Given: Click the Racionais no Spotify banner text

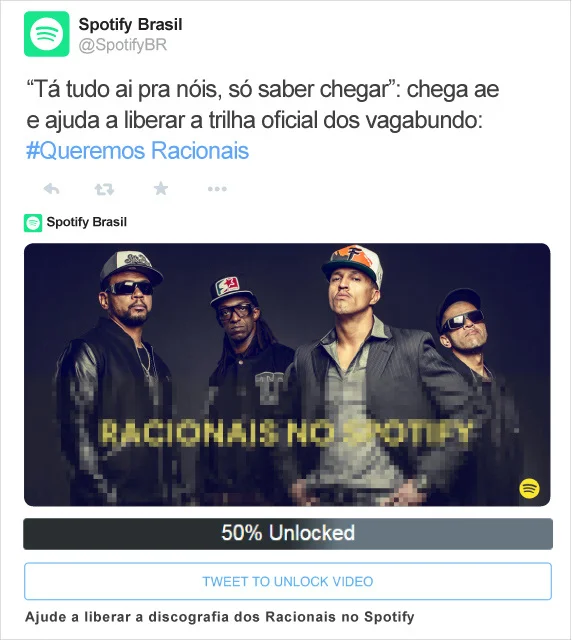Looking at the screenshot, I should coord(286,432).
